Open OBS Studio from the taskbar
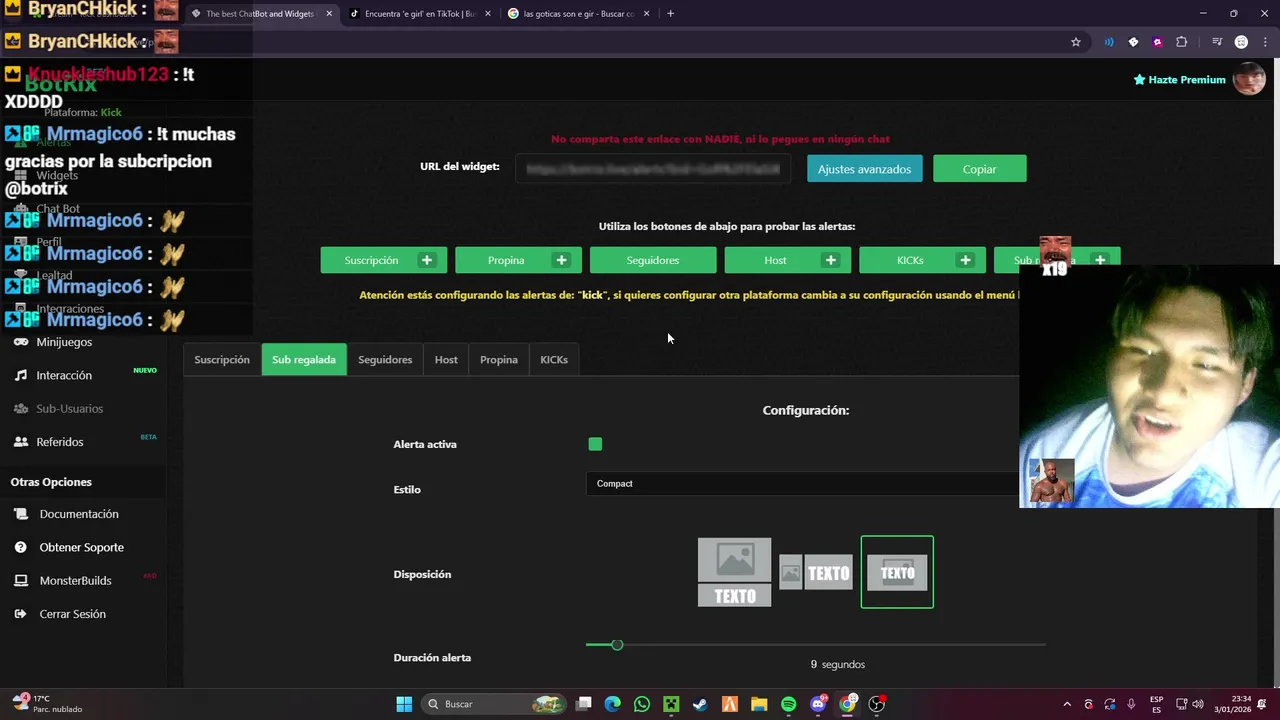 (x=877, y=704)
